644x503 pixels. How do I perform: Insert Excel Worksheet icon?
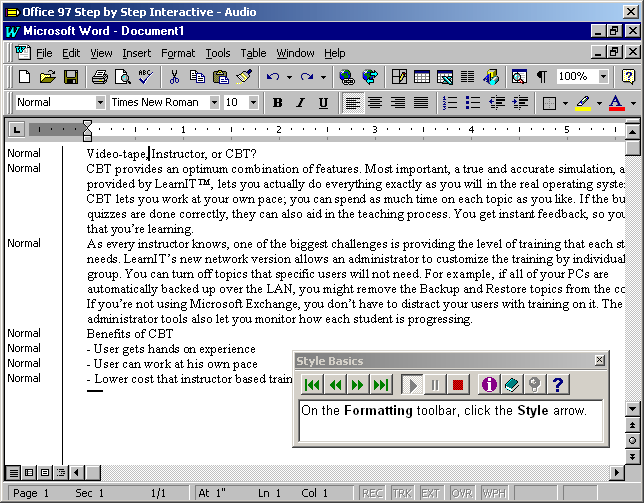(x=445, y=77)
